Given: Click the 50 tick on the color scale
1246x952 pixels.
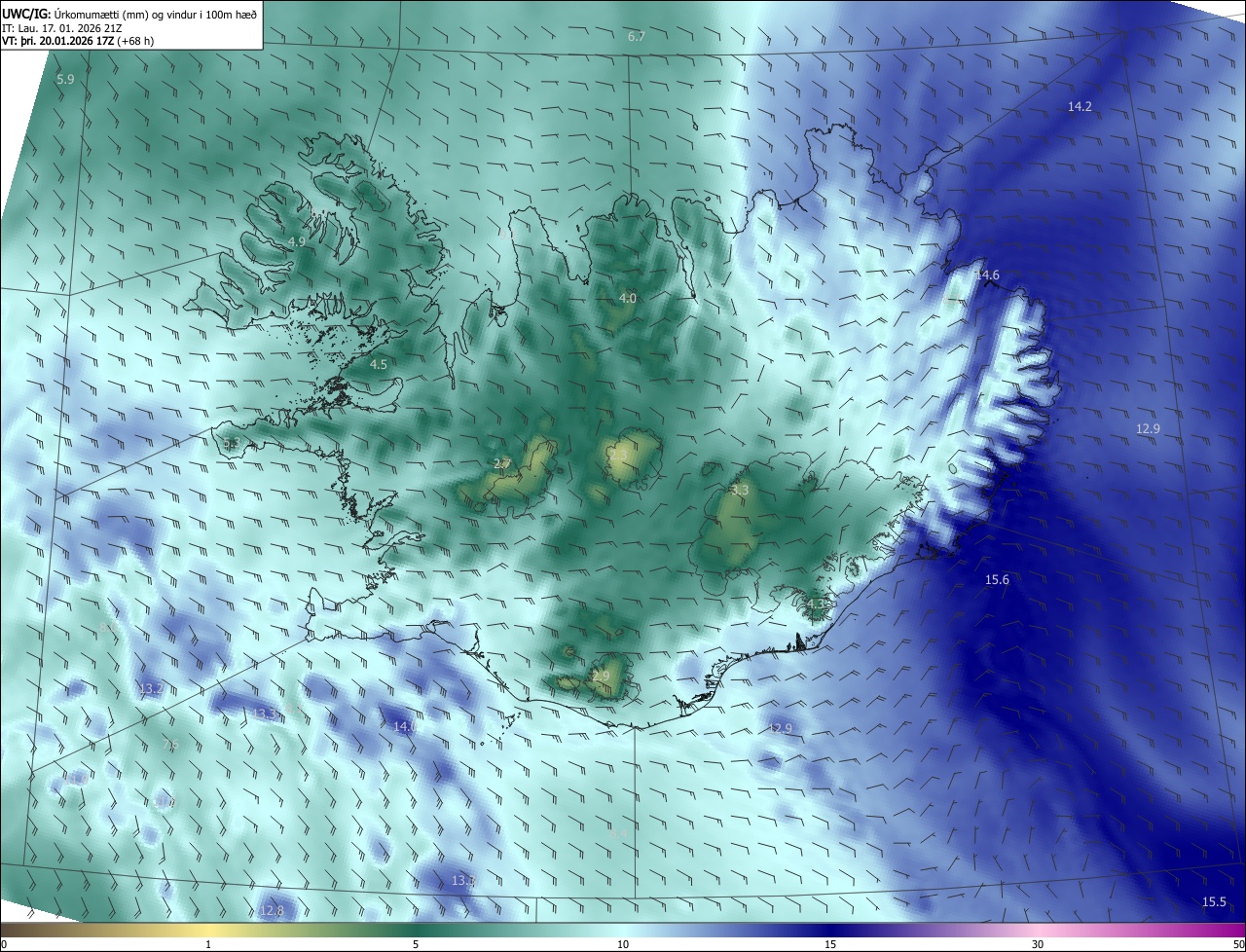Looking at the screenshot, I should point(1239,945).
